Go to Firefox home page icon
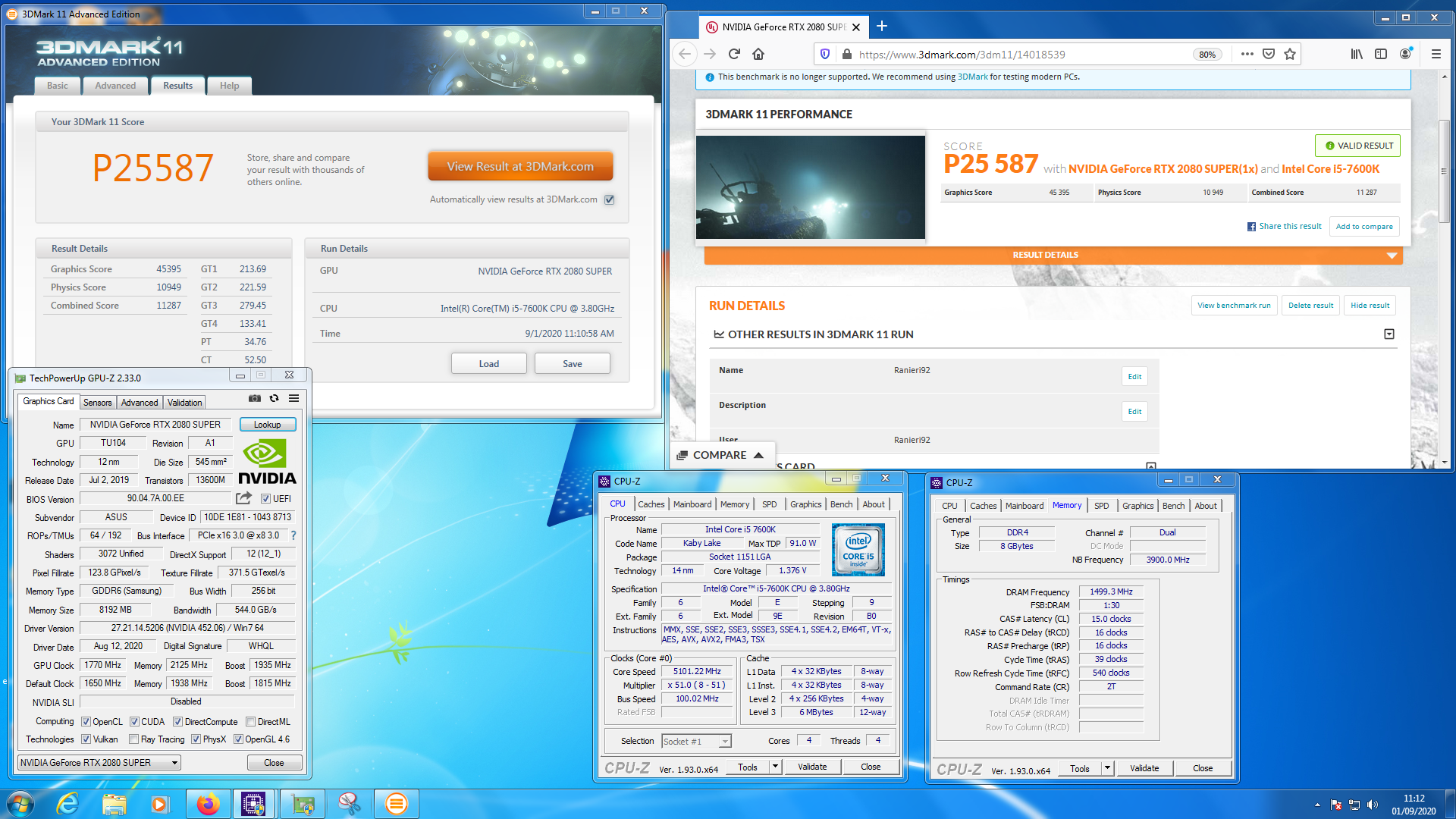The height and width of the screenshot is (819, 1456). [x=758, y=54]
